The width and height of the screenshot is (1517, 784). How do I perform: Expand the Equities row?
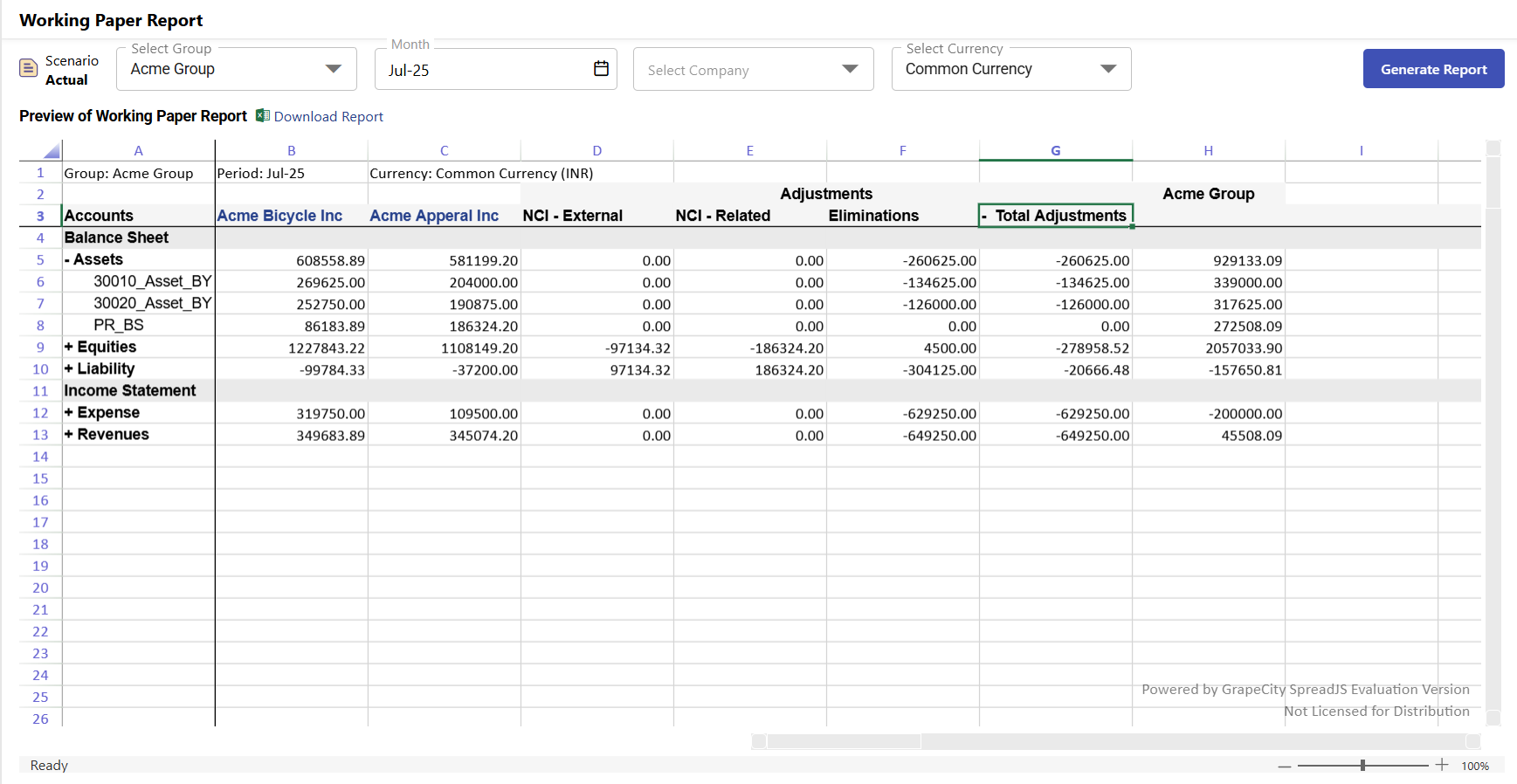click(x=68, y=347)
